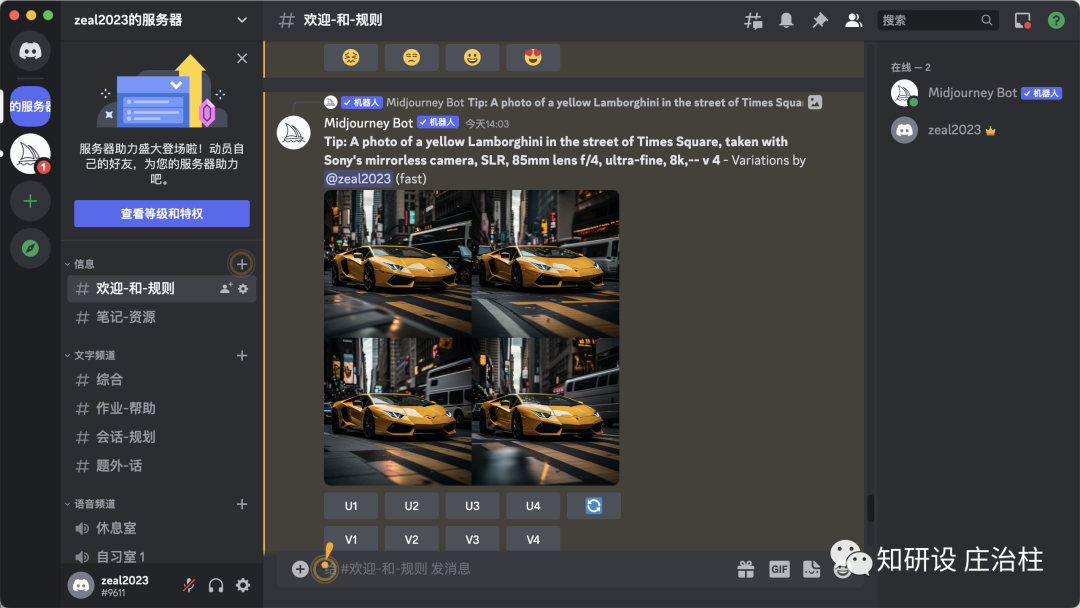Open the inbox icon in header

point(1023,21)
